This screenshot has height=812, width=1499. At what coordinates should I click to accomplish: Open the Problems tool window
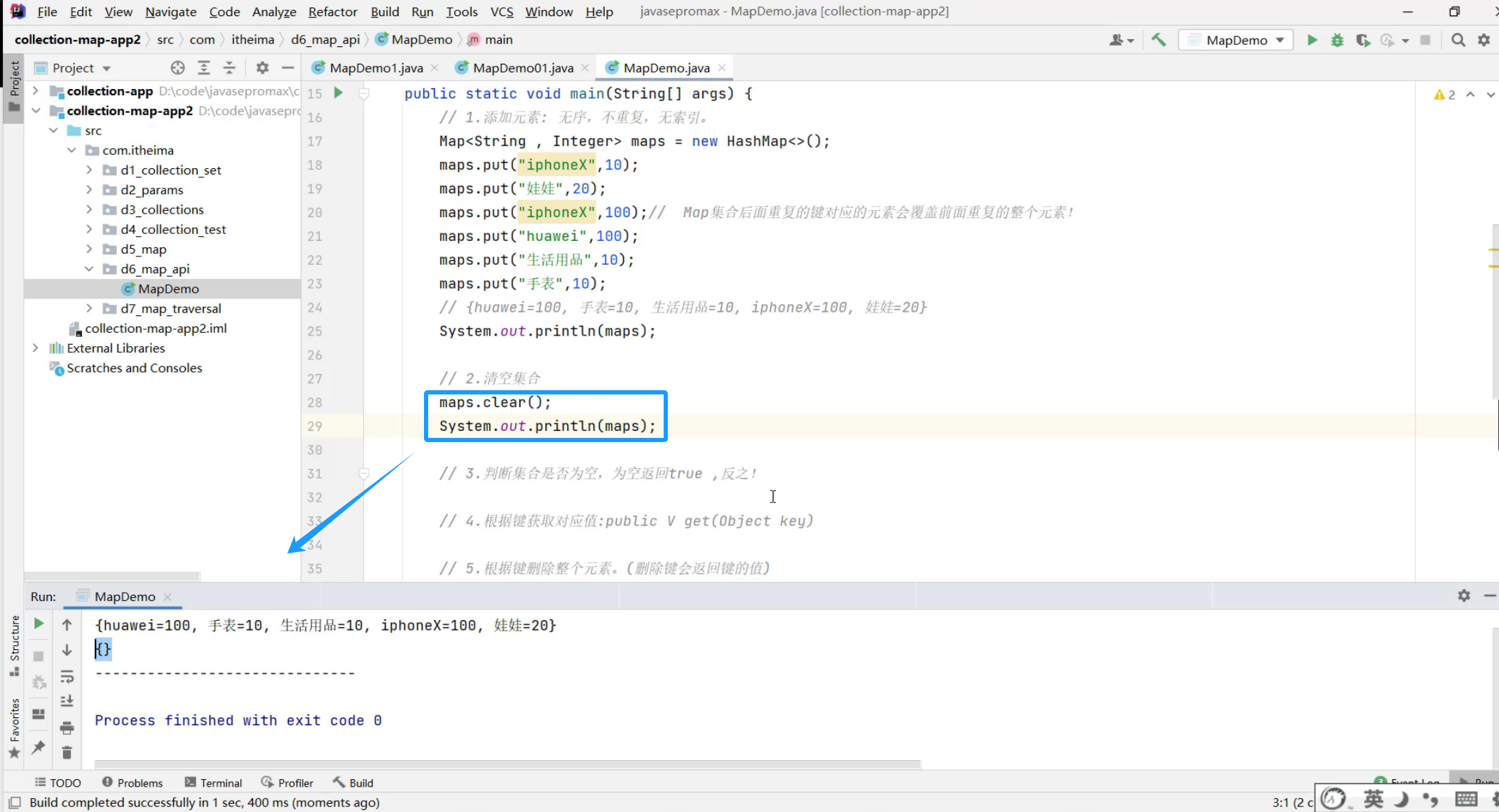(132, 783)
